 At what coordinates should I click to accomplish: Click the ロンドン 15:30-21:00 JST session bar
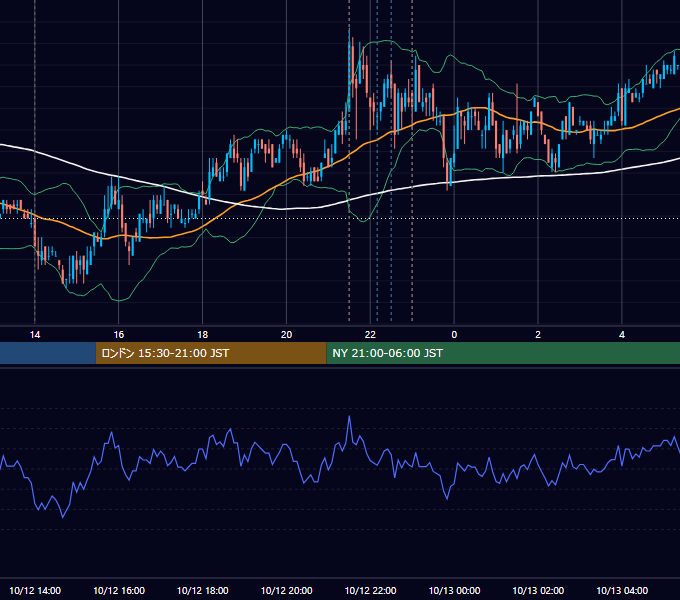(211, 353)
